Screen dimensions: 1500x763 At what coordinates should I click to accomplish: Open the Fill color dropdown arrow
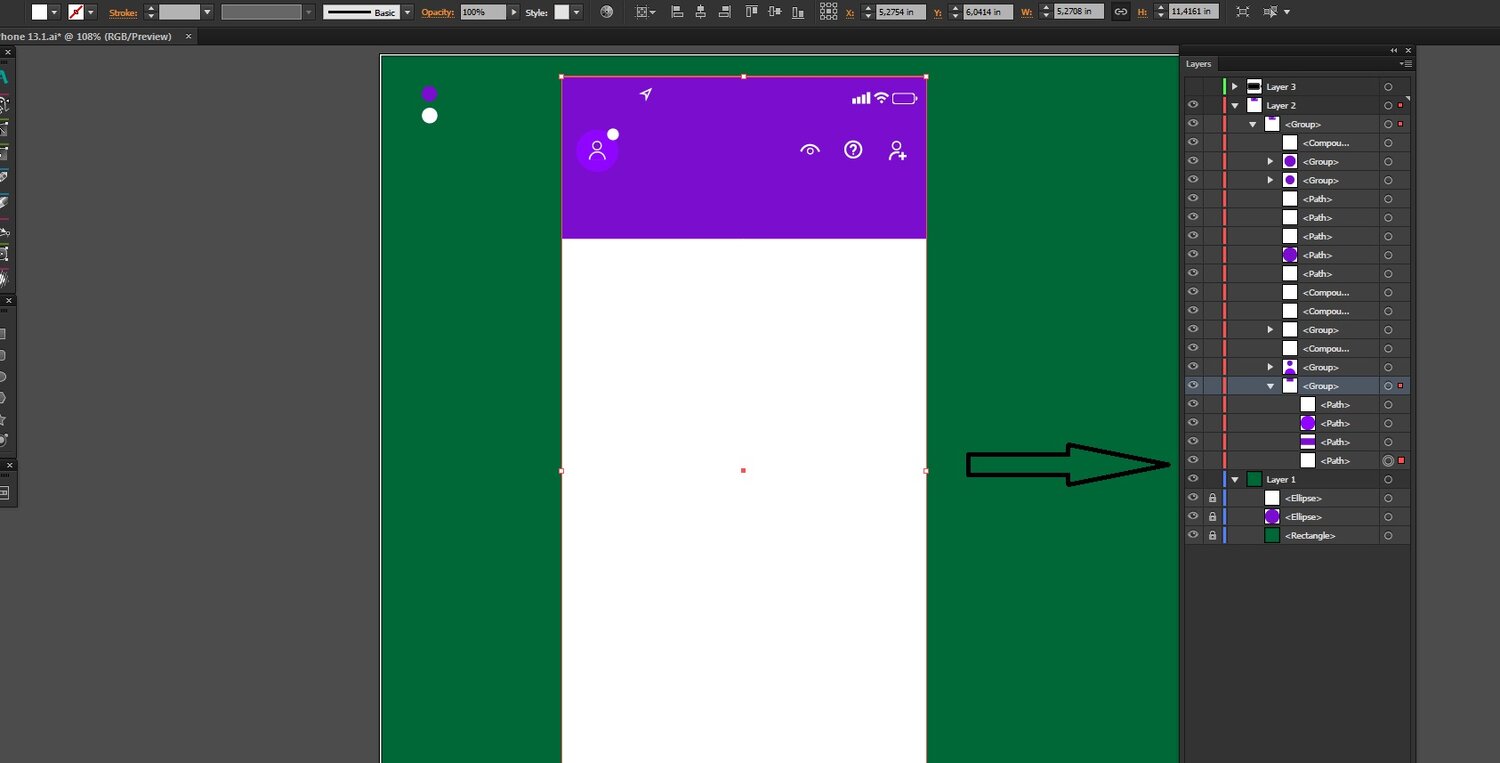(54, 12)
